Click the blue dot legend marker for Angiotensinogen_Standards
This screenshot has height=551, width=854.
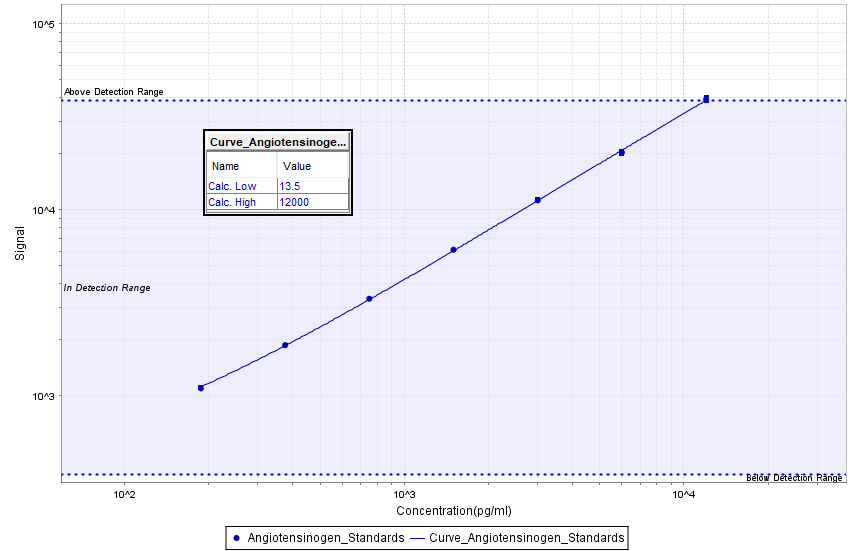pyautogui.click(x=237, y=538)
